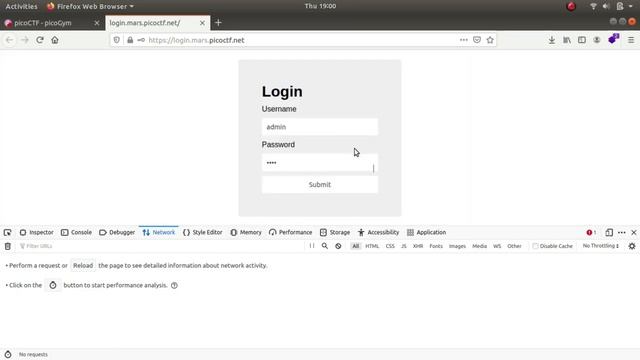
Task: Click the error count indicator
Action: tap(591, 232)
